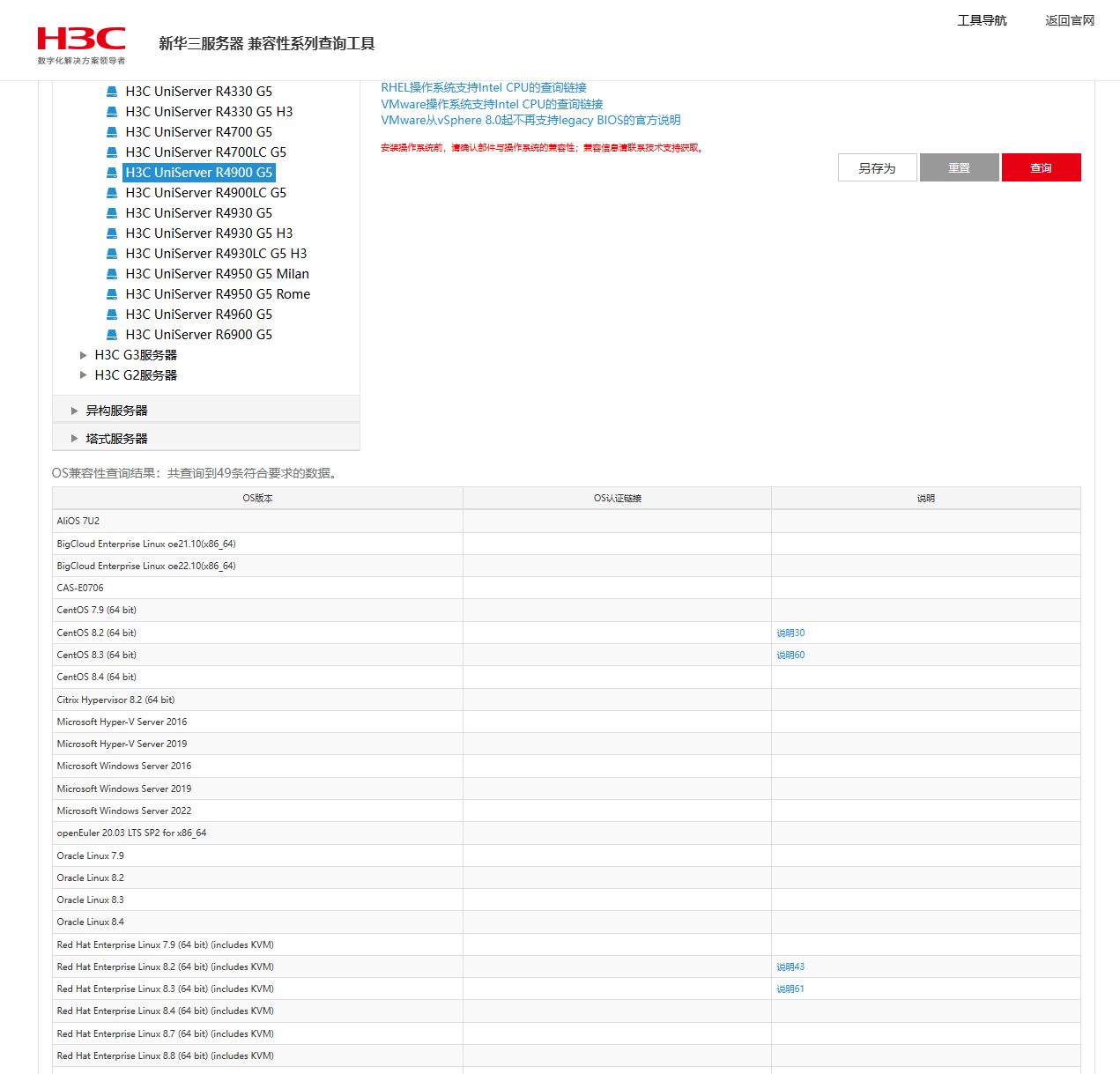Click the AliOS 7U2 table row
Screen dimensions: 1120x1074
[567, 521]
